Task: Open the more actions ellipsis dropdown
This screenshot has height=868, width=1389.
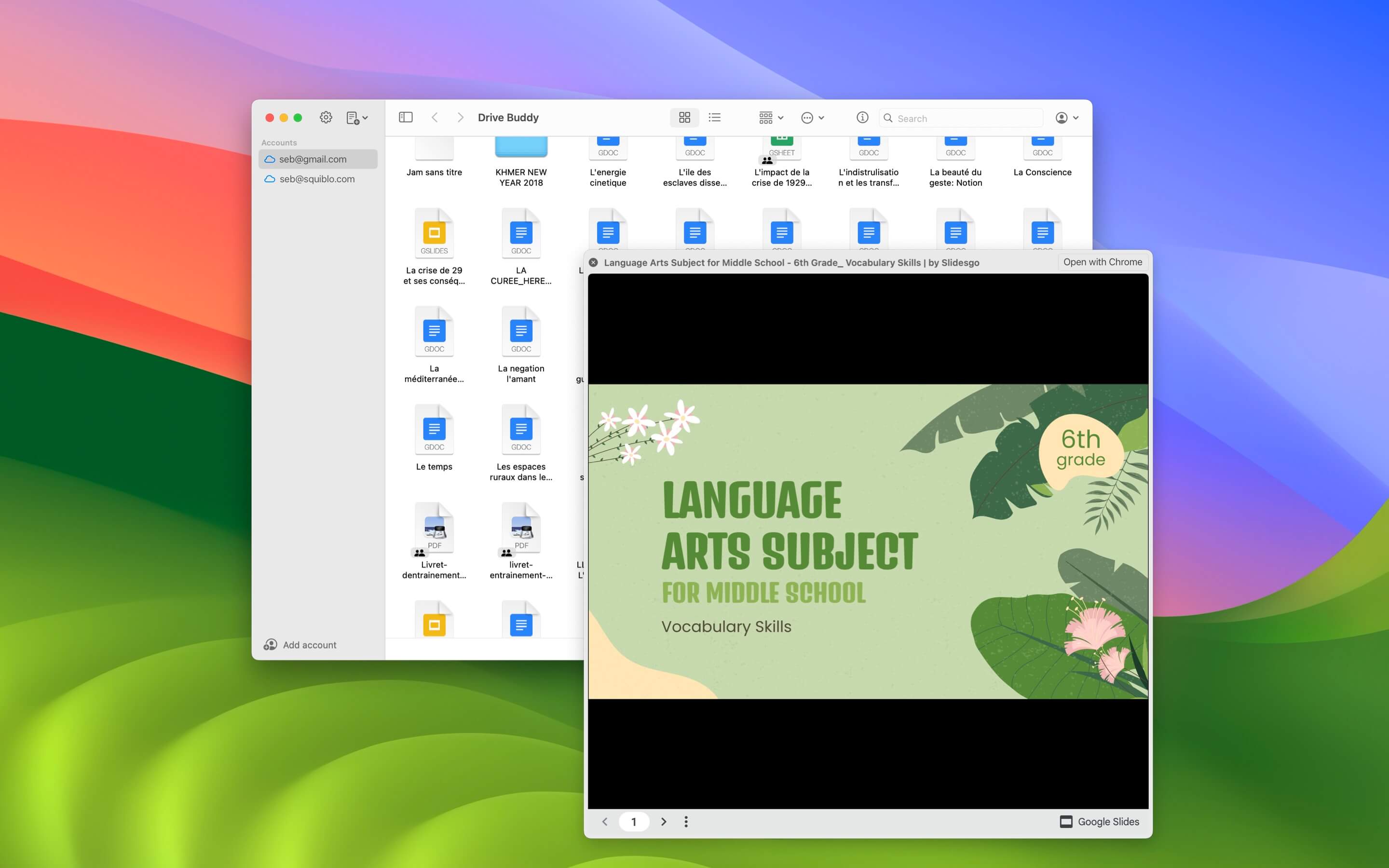Action: click(x=813, y=118)
